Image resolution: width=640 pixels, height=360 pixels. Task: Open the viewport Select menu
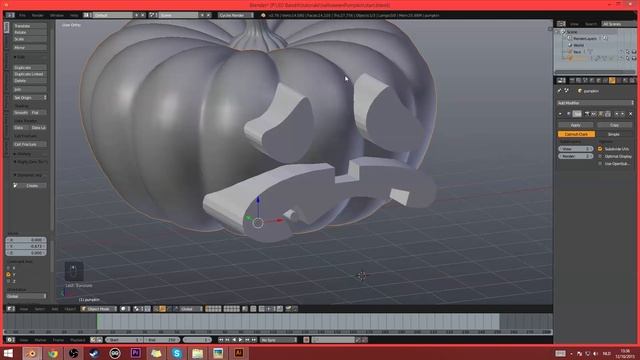point(40,309)
